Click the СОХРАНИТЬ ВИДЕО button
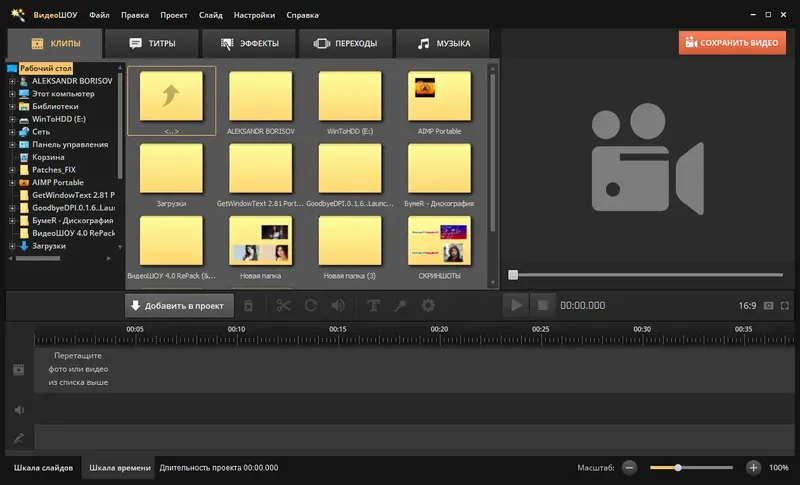800x485 pixels. (x=732, y=43)
